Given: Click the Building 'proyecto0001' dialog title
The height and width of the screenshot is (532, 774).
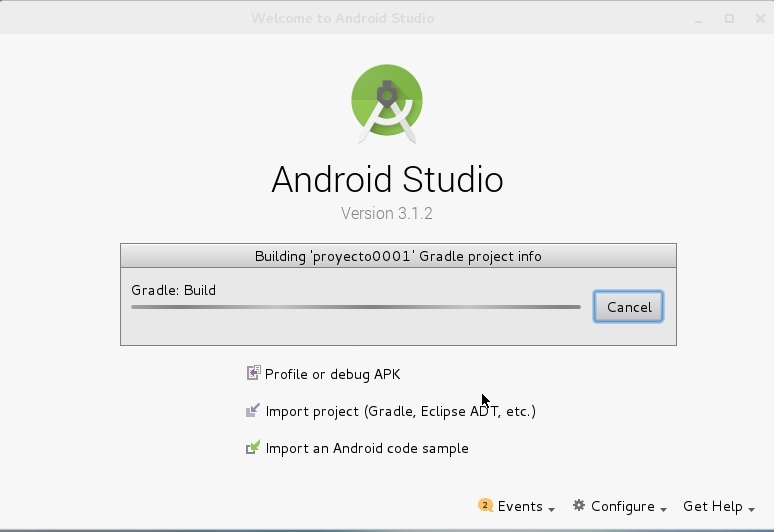Looking at the screenshot, I should (398, 256).
